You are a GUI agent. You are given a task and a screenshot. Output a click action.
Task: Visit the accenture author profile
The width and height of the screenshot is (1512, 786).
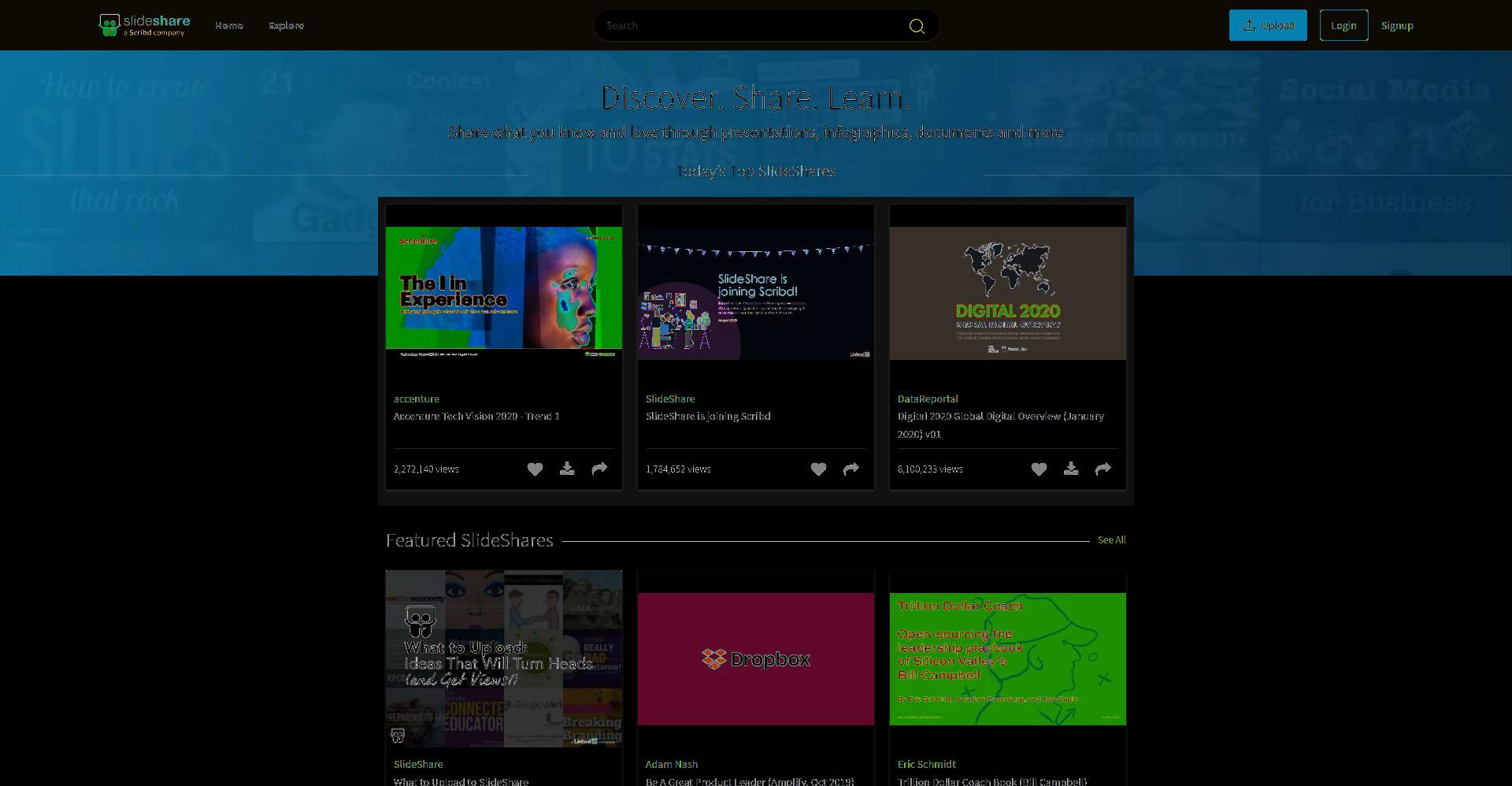(x=417, y=399)
